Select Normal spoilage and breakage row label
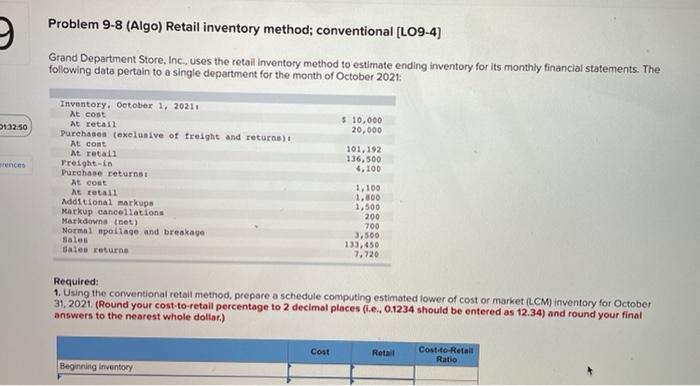700x386 pixels. [x=133, y=232]
